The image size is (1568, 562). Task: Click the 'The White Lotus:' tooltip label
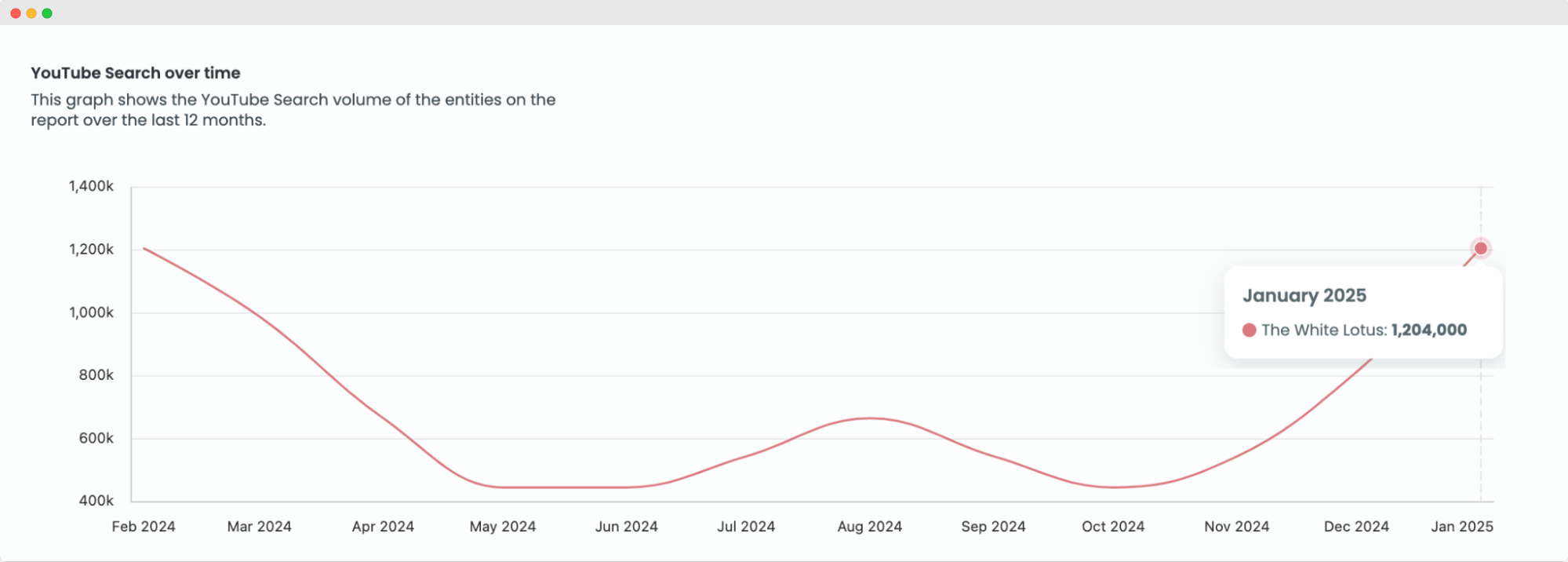tap(1324, 330)
